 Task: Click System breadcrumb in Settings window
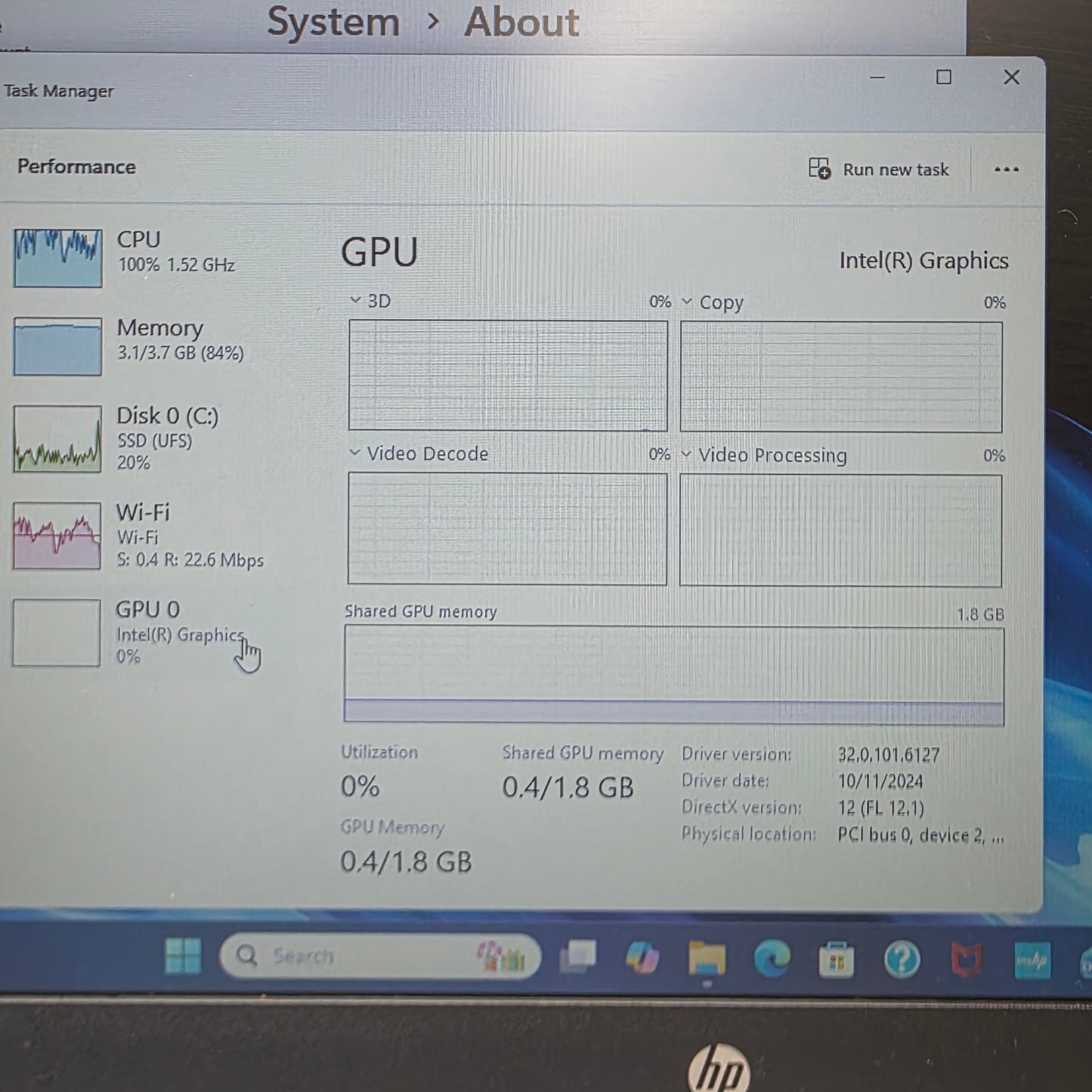click(x=333, y=21)
